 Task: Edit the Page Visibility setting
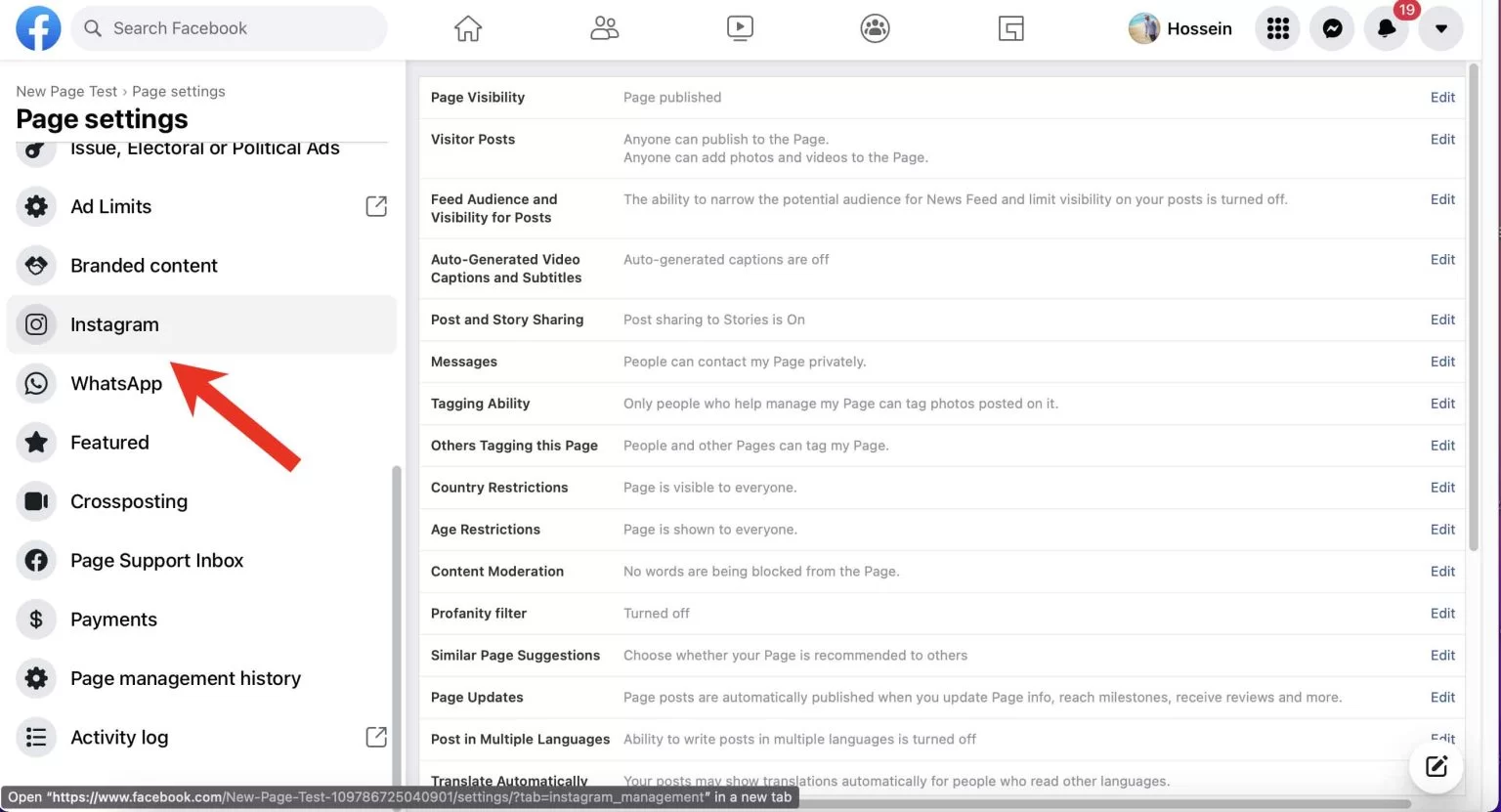[x=1442, y=98]
